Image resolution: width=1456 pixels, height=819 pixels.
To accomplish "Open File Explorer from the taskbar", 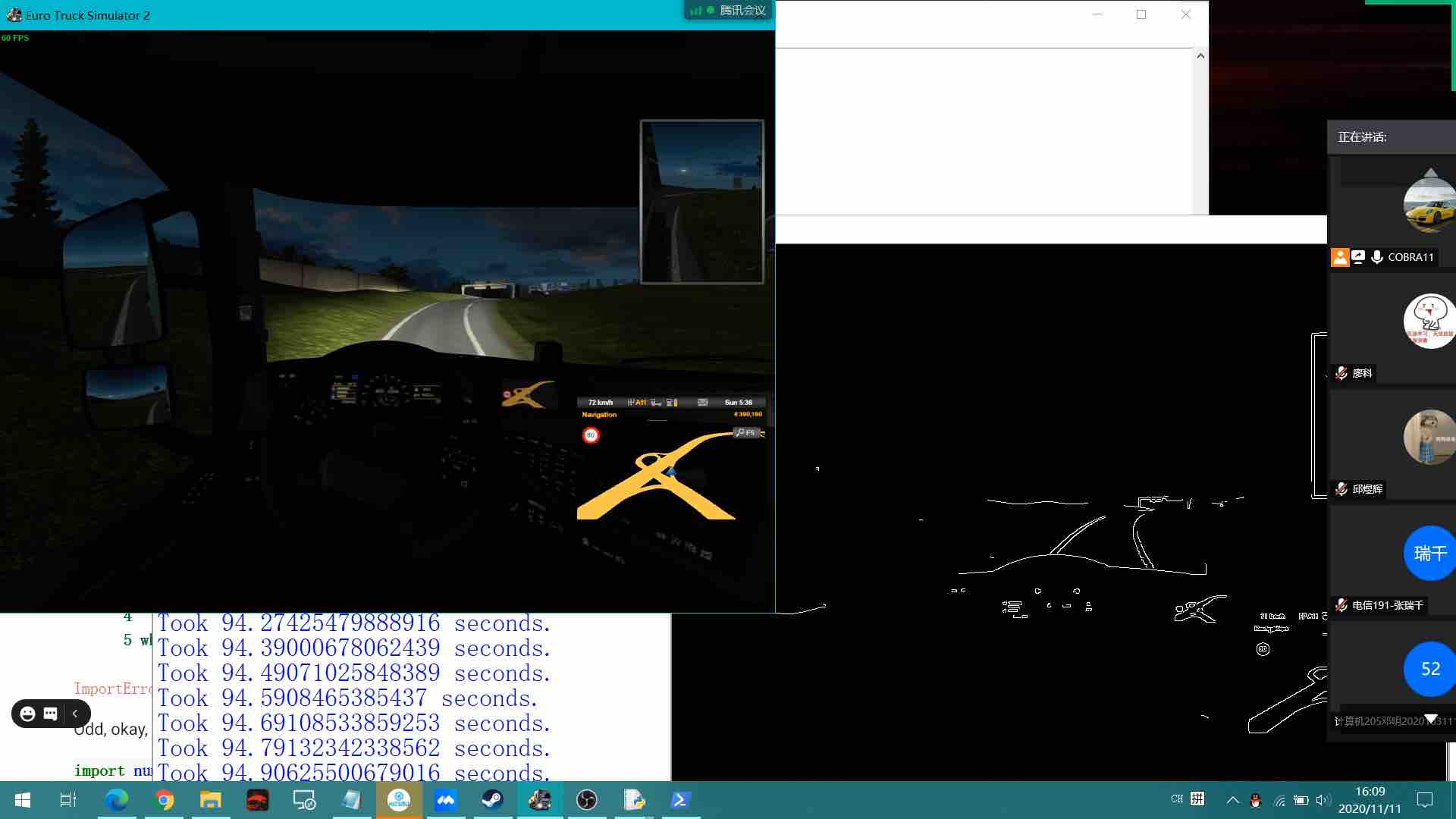I will 211,800.
